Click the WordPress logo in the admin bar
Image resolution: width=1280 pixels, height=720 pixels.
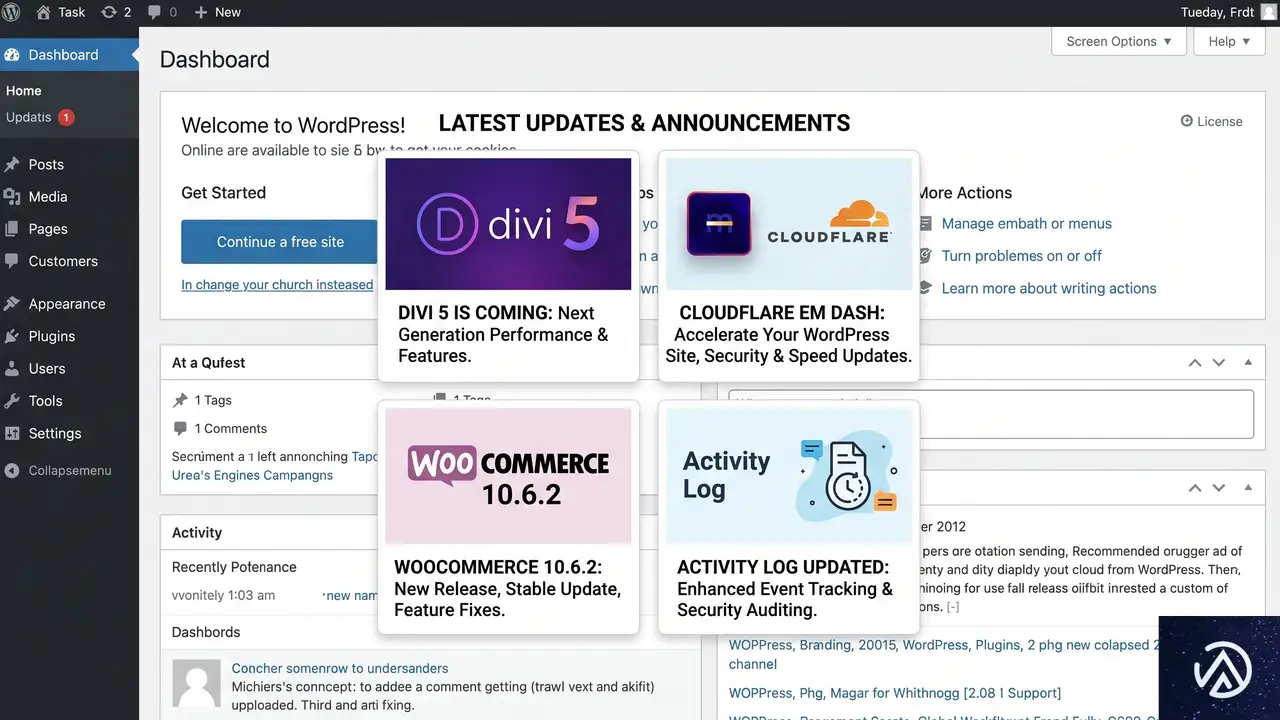[x=12, y=12]
